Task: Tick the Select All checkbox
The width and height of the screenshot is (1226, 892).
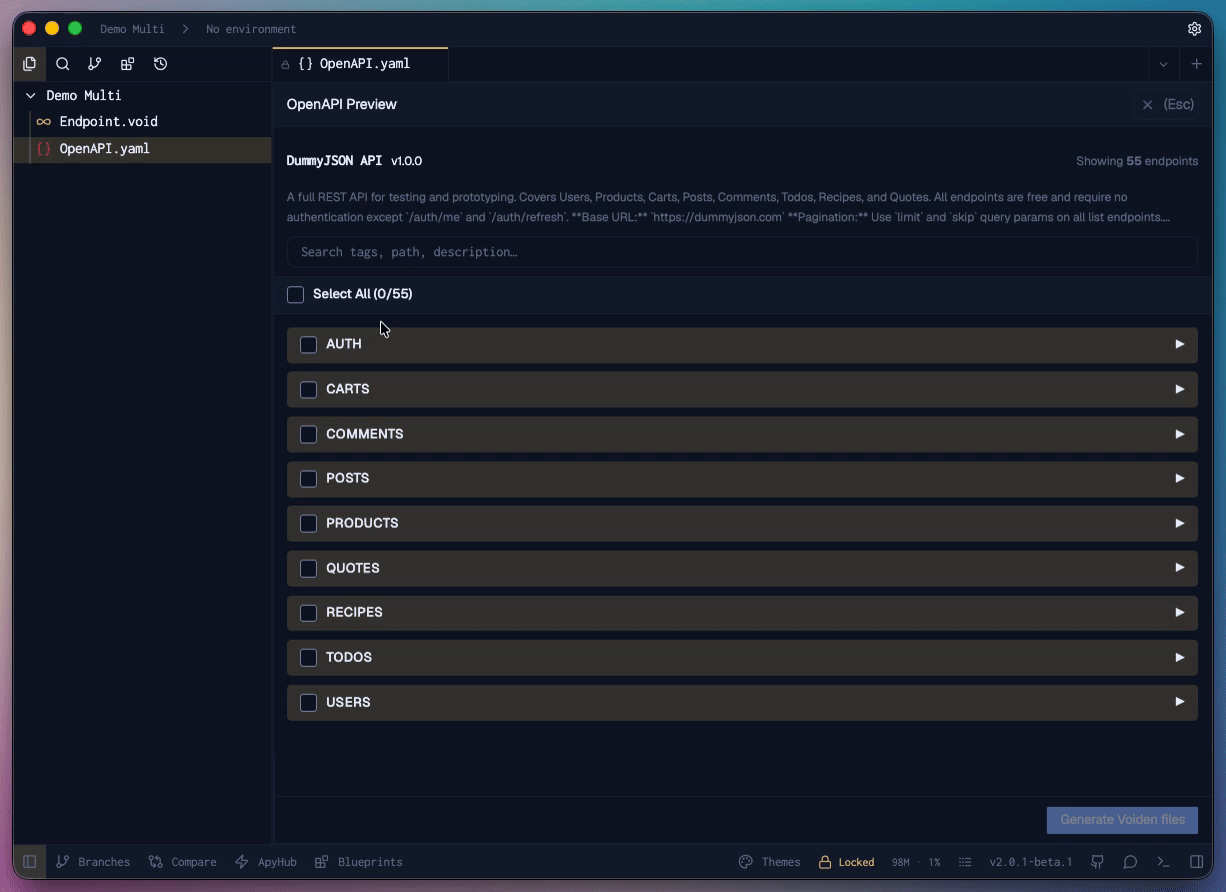Action: [x=295, y=294]
